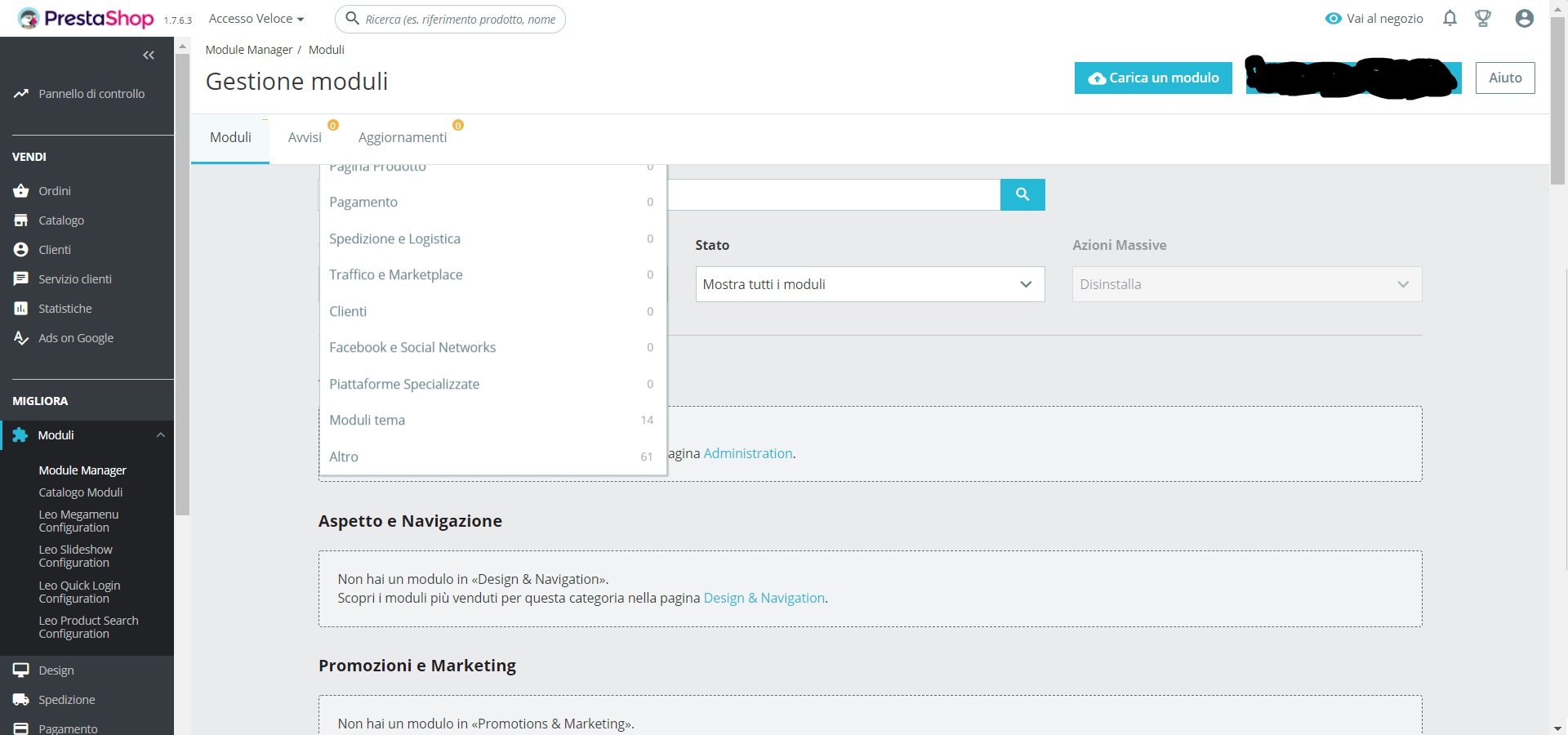This screenshot has width=1568, height=735.
Task: Open user profile avatar icon
Action: (x=1524, y=18)
